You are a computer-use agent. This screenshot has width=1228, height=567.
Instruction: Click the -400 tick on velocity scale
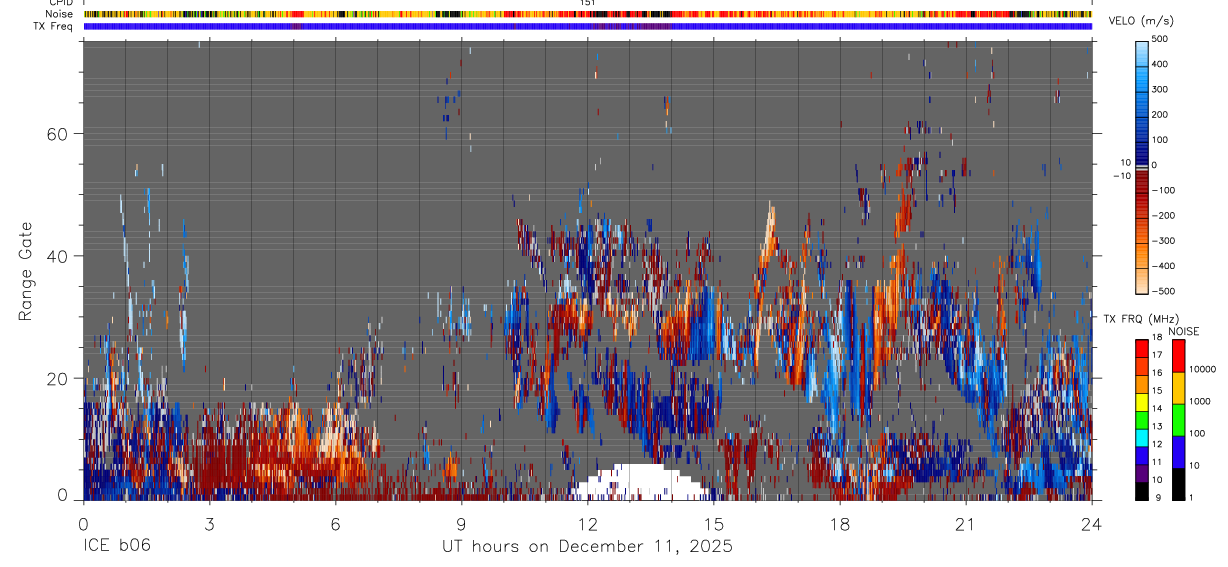[x=1163, y=266]
